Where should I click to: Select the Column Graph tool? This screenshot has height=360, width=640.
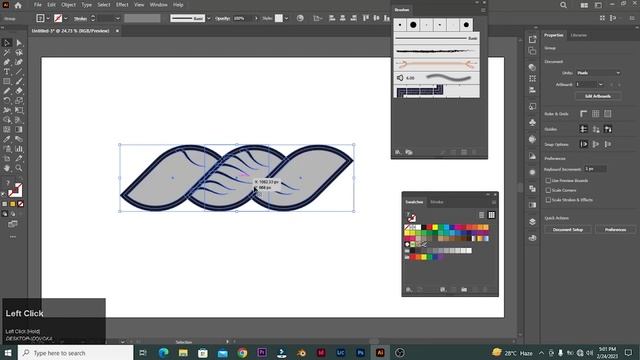[x=19, y=149]
